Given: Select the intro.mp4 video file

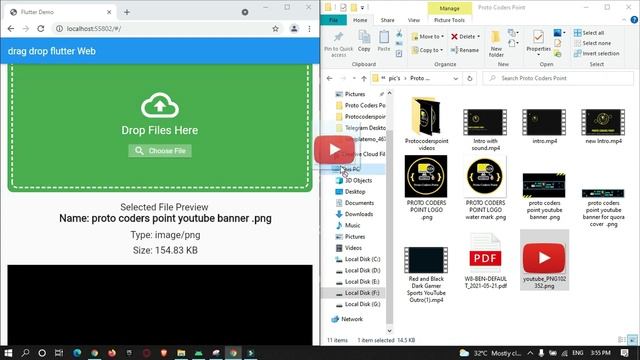Looking at the screenshot, I should (544, 126).
